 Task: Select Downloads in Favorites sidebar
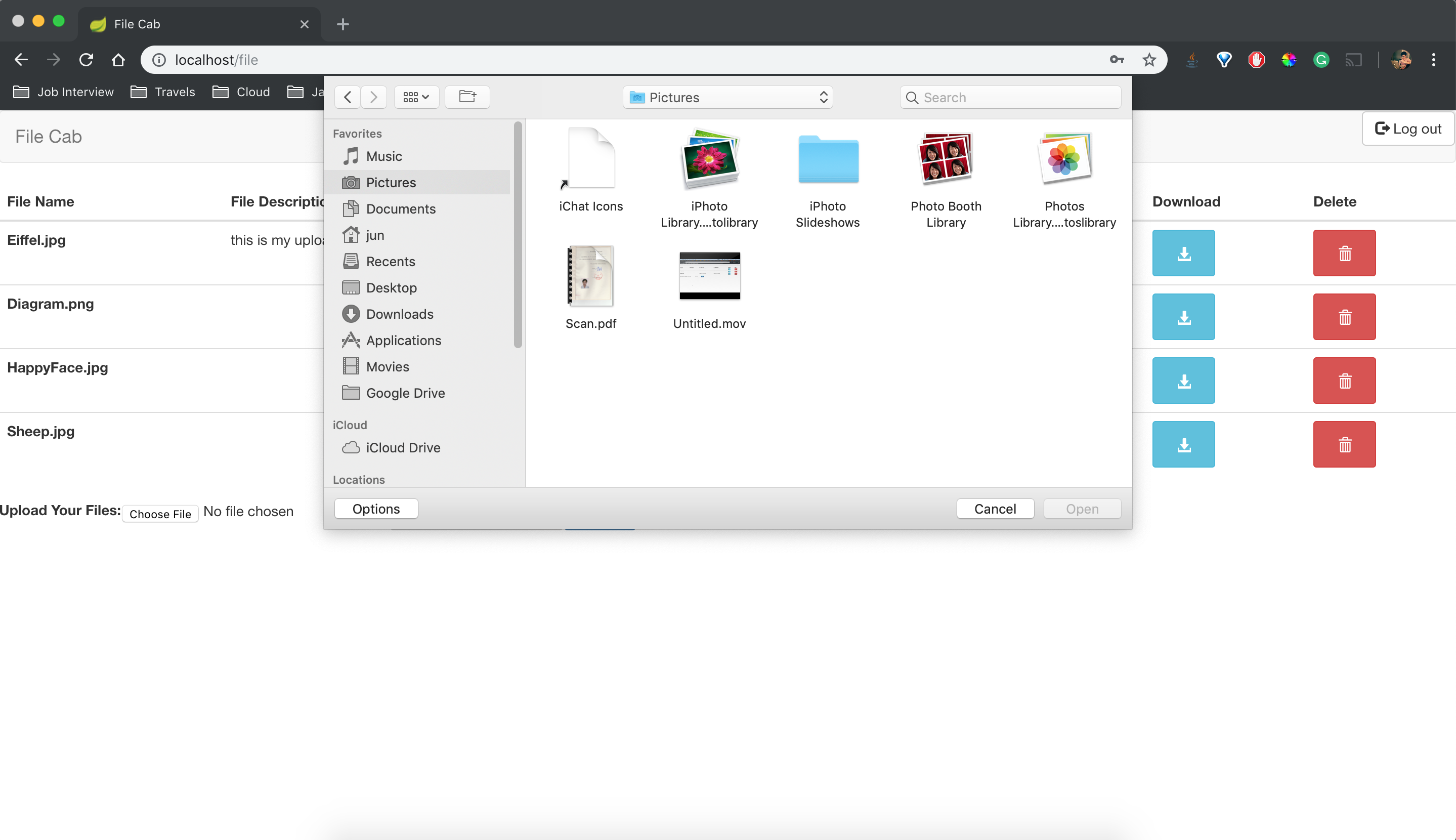pos(399,314)
